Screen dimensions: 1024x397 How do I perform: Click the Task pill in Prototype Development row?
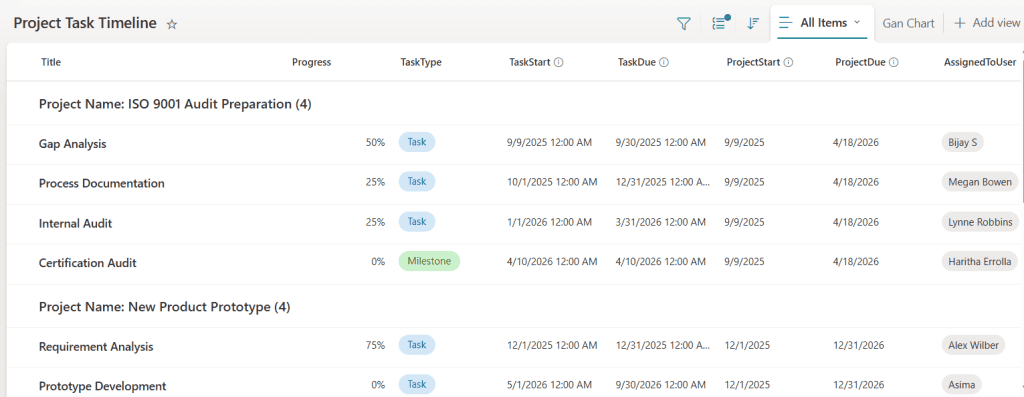[417, 384]
